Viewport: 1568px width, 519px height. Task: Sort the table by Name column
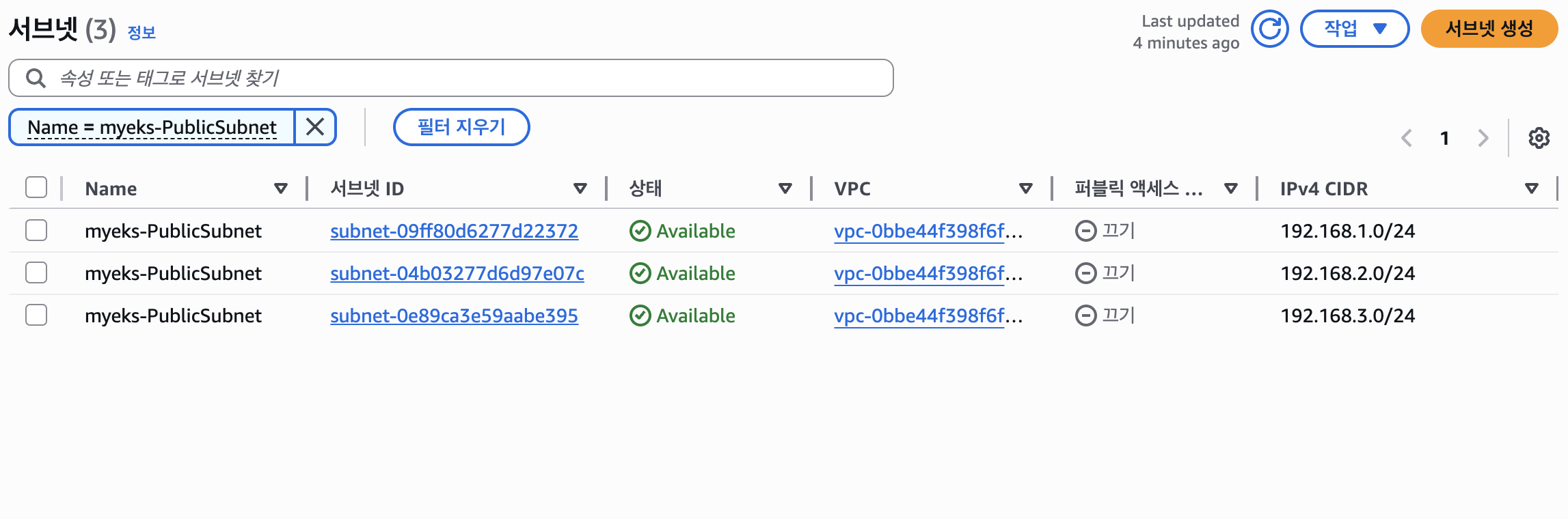point(281,188)
